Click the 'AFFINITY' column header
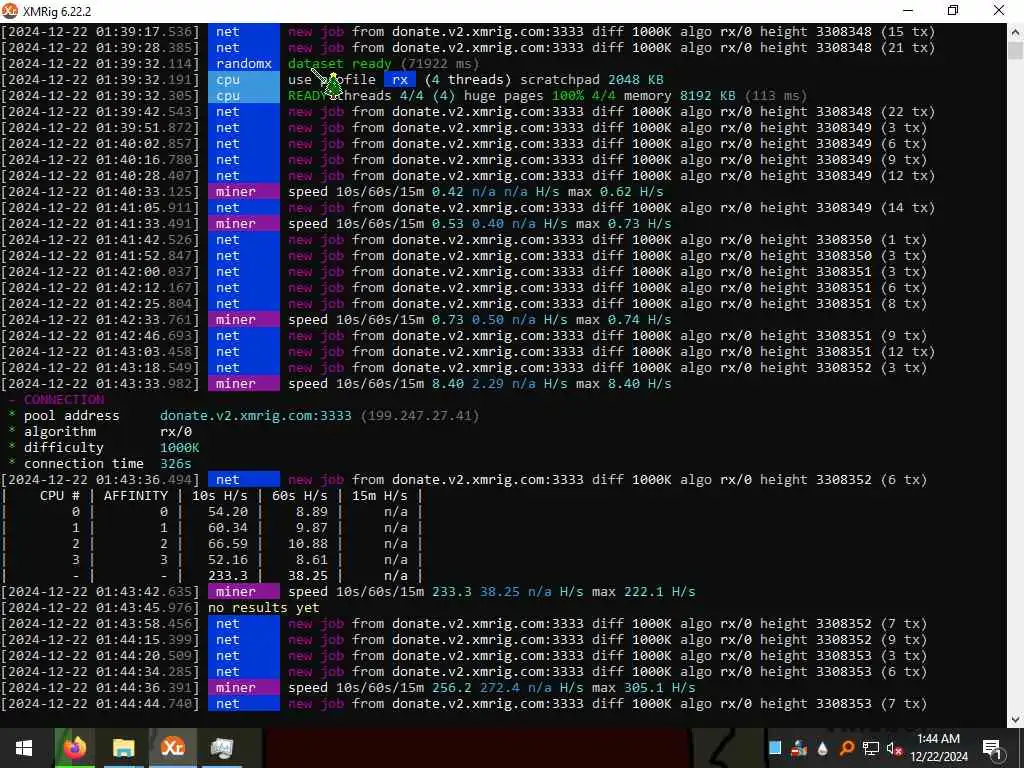 pyautogui.click(x=136, y=496)
